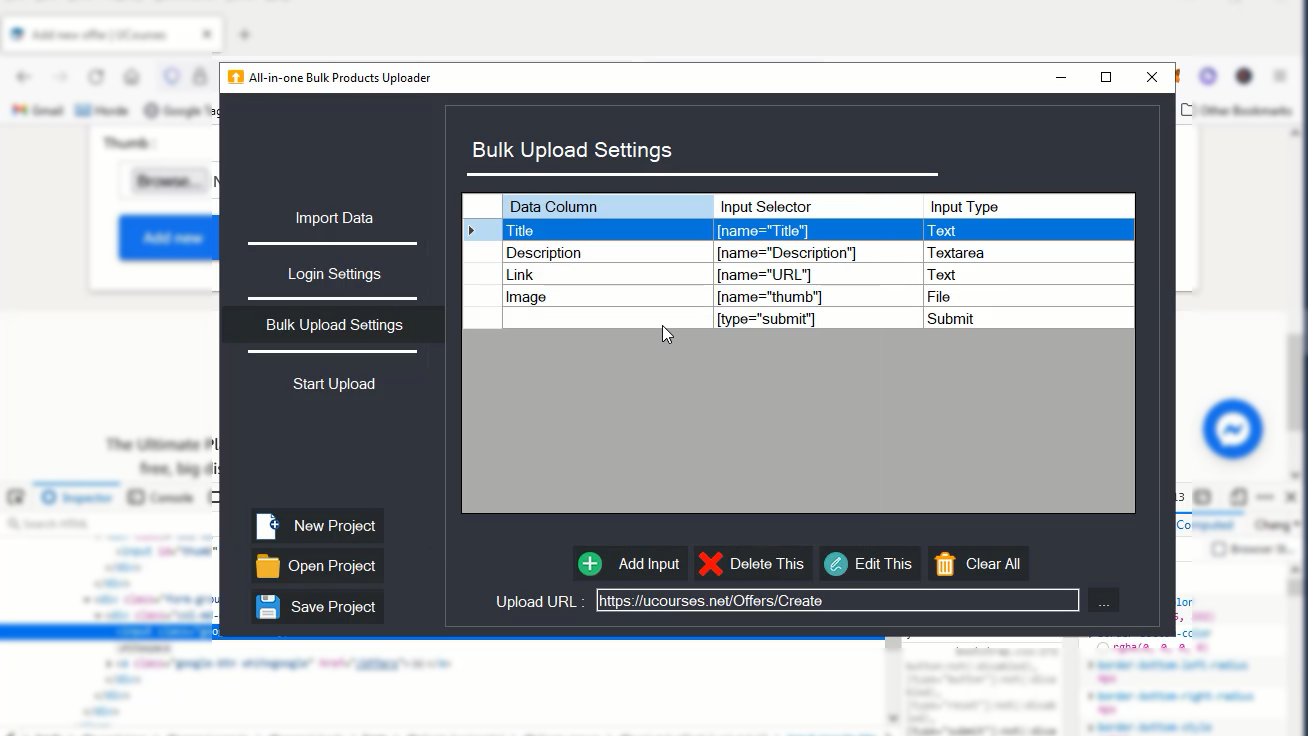Select the [type="submit"] selector cell
1308x736 pixels.
click(818, 319)
